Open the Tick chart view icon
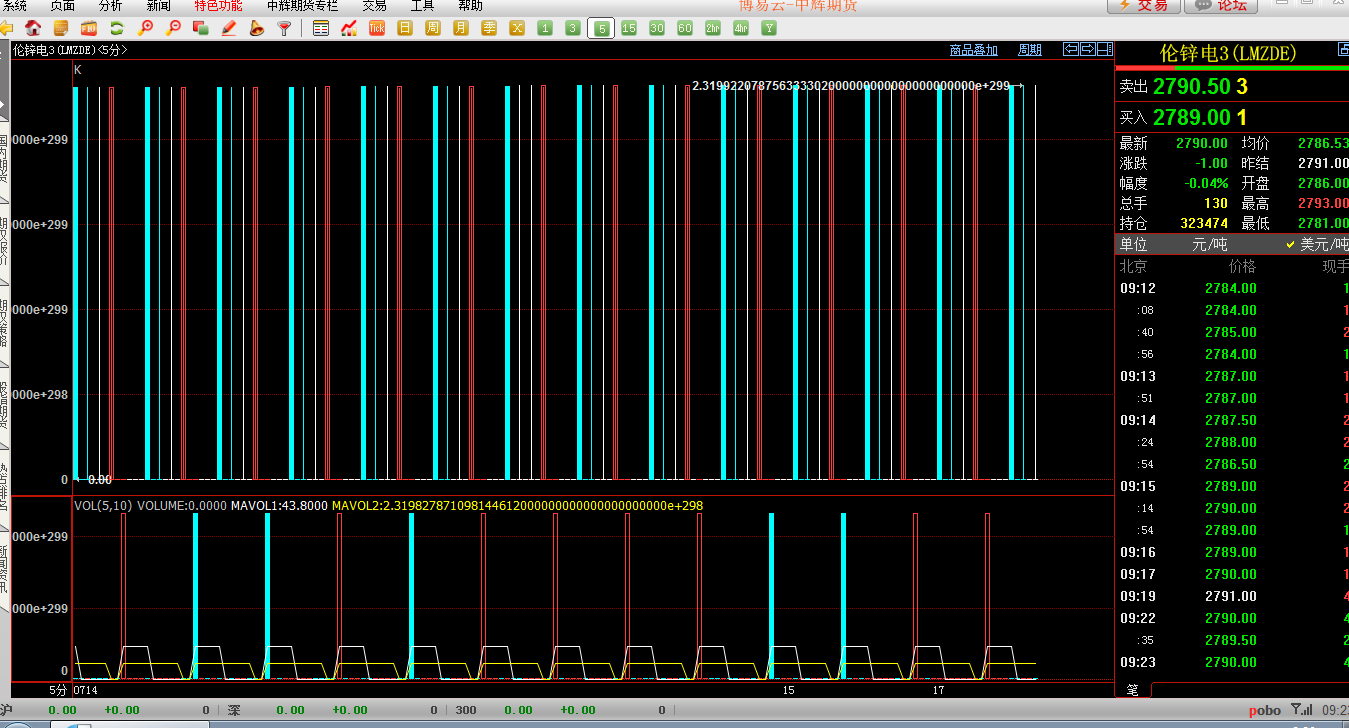Screen dimensions: 1349x728 pos(376,28)
